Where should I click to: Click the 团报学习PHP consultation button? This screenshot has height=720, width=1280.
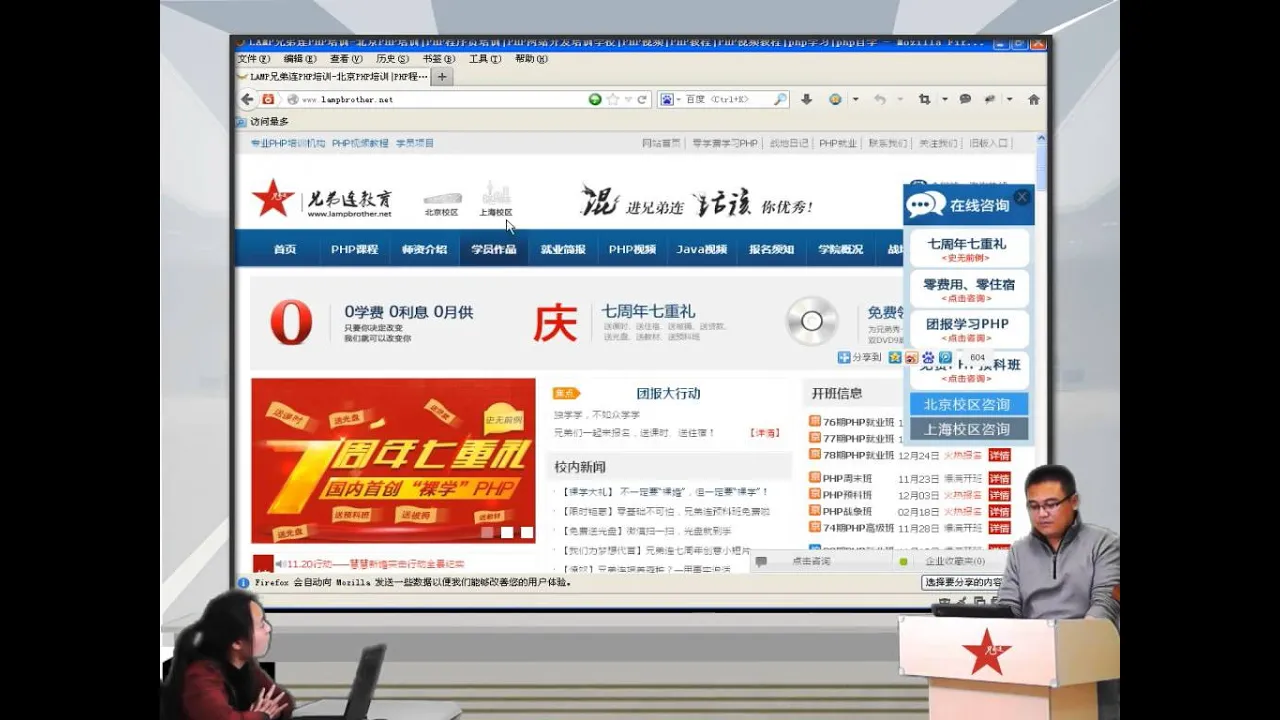tap(968, 329)
